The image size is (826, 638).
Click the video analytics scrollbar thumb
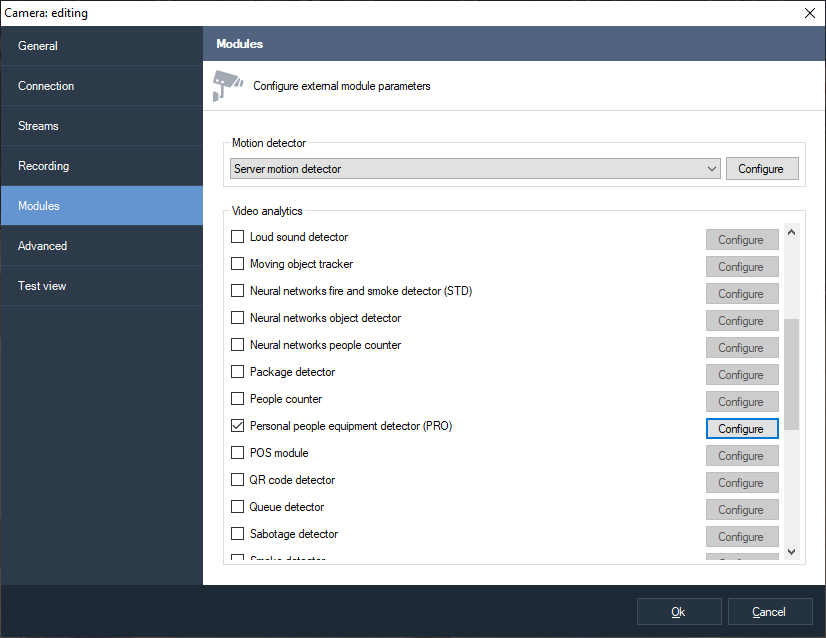[791, 374]
